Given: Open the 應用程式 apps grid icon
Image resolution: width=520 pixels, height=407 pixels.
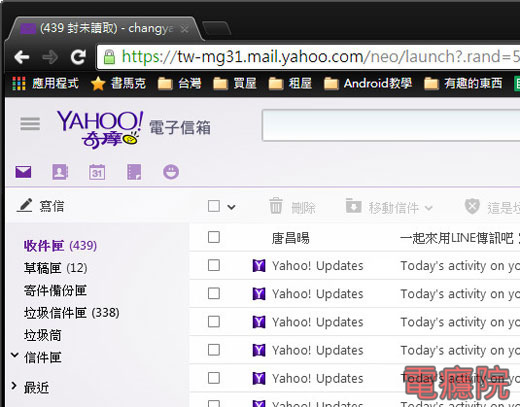Looking at the screenshot, I should pos(19,83).
